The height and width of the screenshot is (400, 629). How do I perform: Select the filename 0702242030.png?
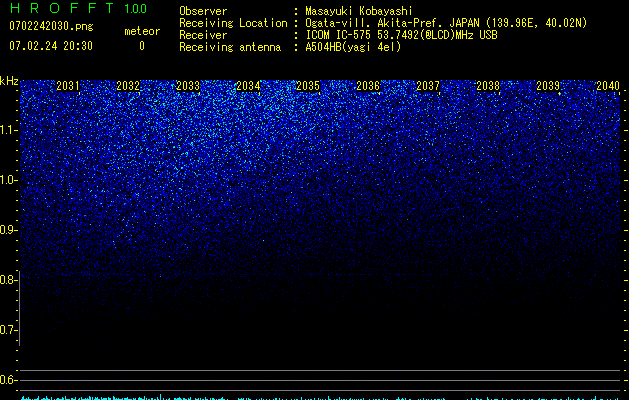51,27
